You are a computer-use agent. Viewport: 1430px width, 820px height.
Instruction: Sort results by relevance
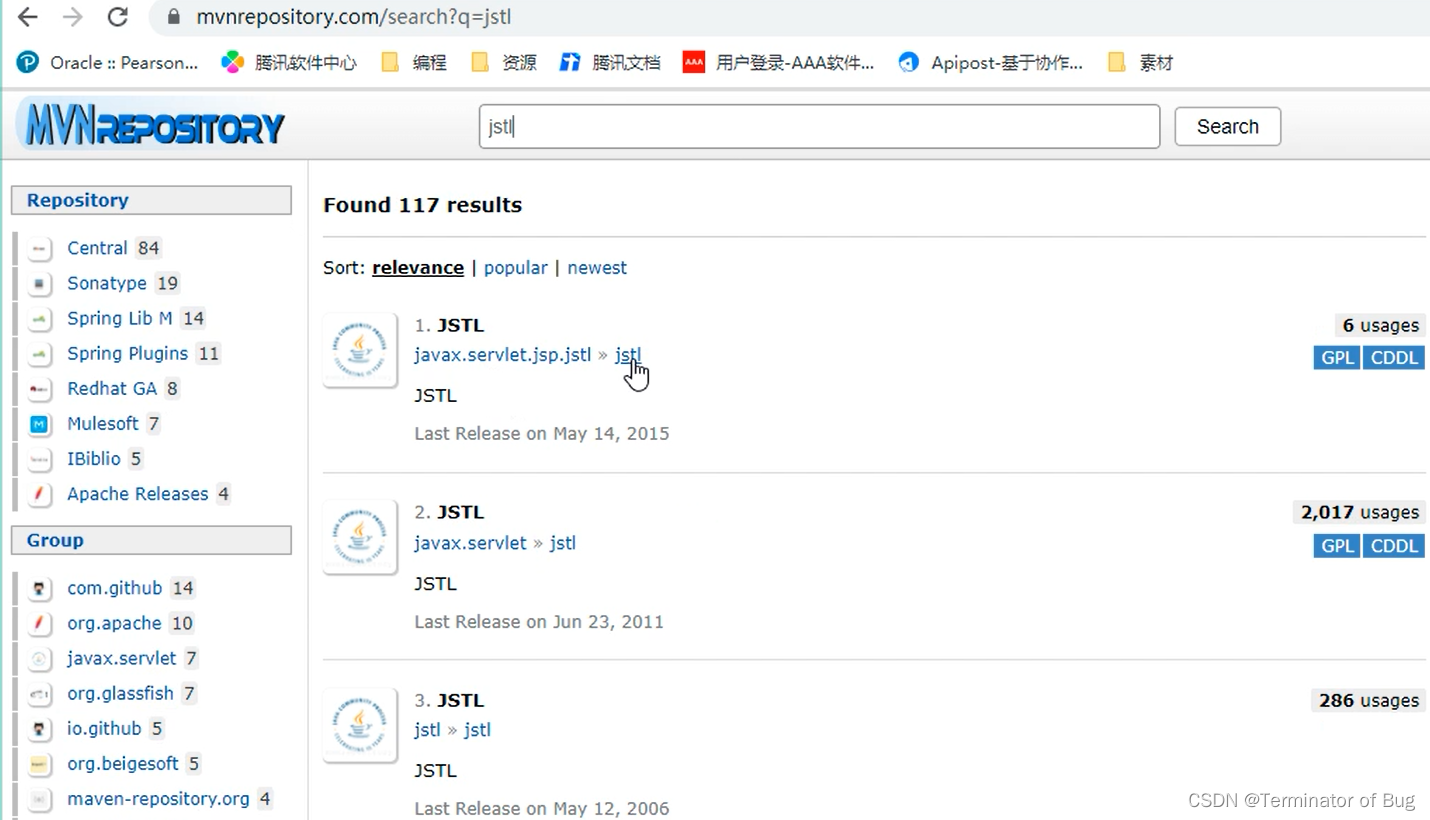418,268
